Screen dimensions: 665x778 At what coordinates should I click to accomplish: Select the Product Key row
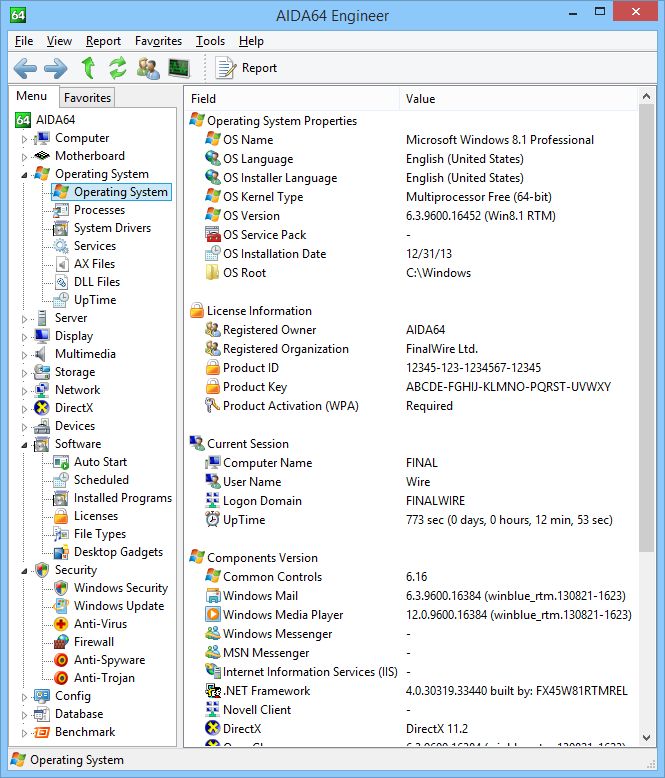point(411,387)
